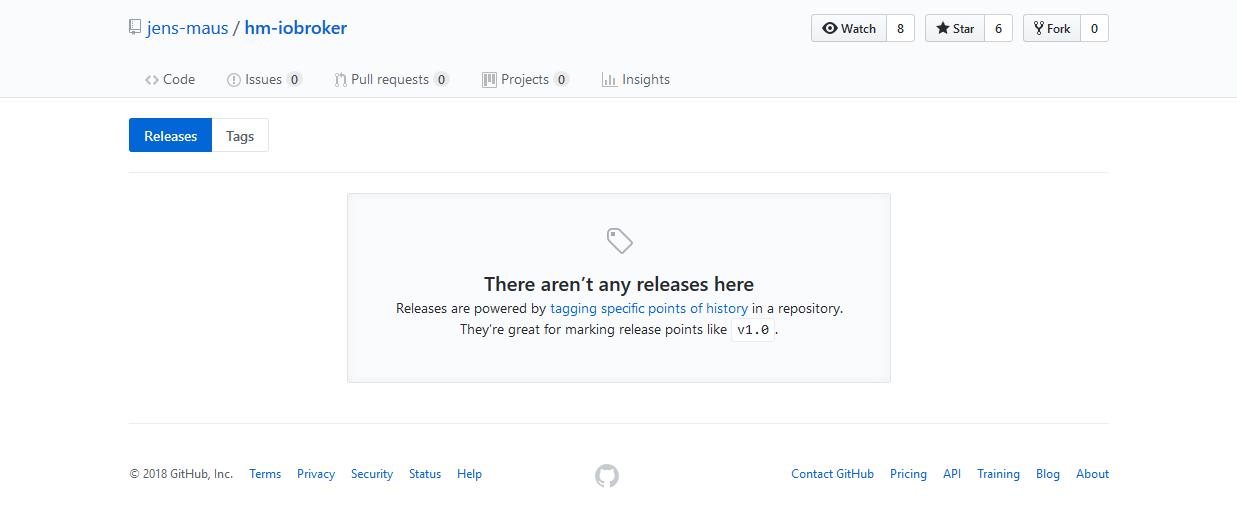This screenshot has width=1237, height=517.
Task: Open the Pricing footer link
Action: (x=908, y=474)
